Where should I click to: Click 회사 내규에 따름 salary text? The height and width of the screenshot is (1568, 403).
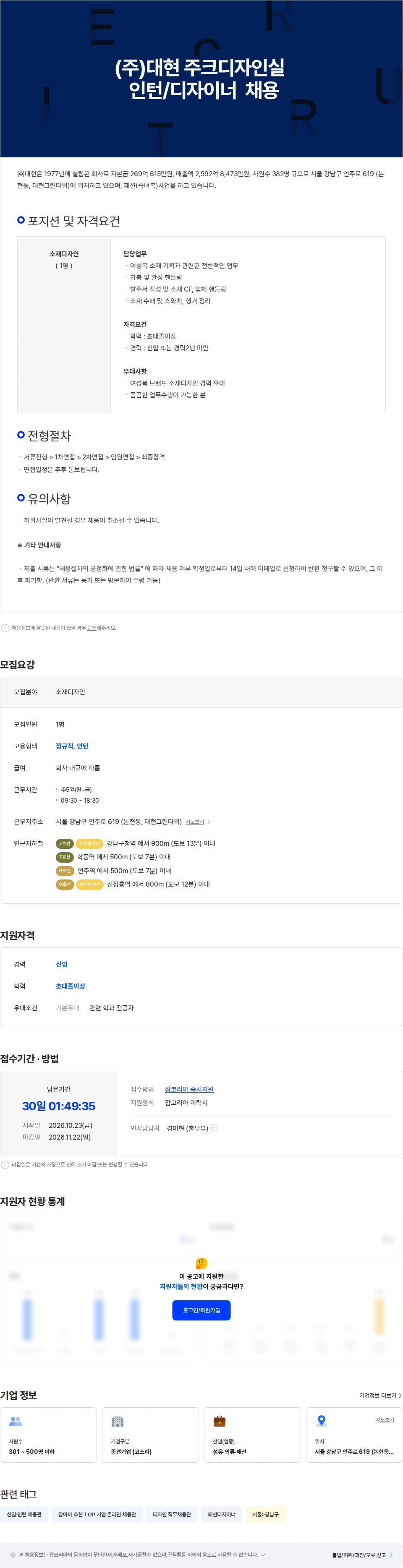click(x=78, y=767)
